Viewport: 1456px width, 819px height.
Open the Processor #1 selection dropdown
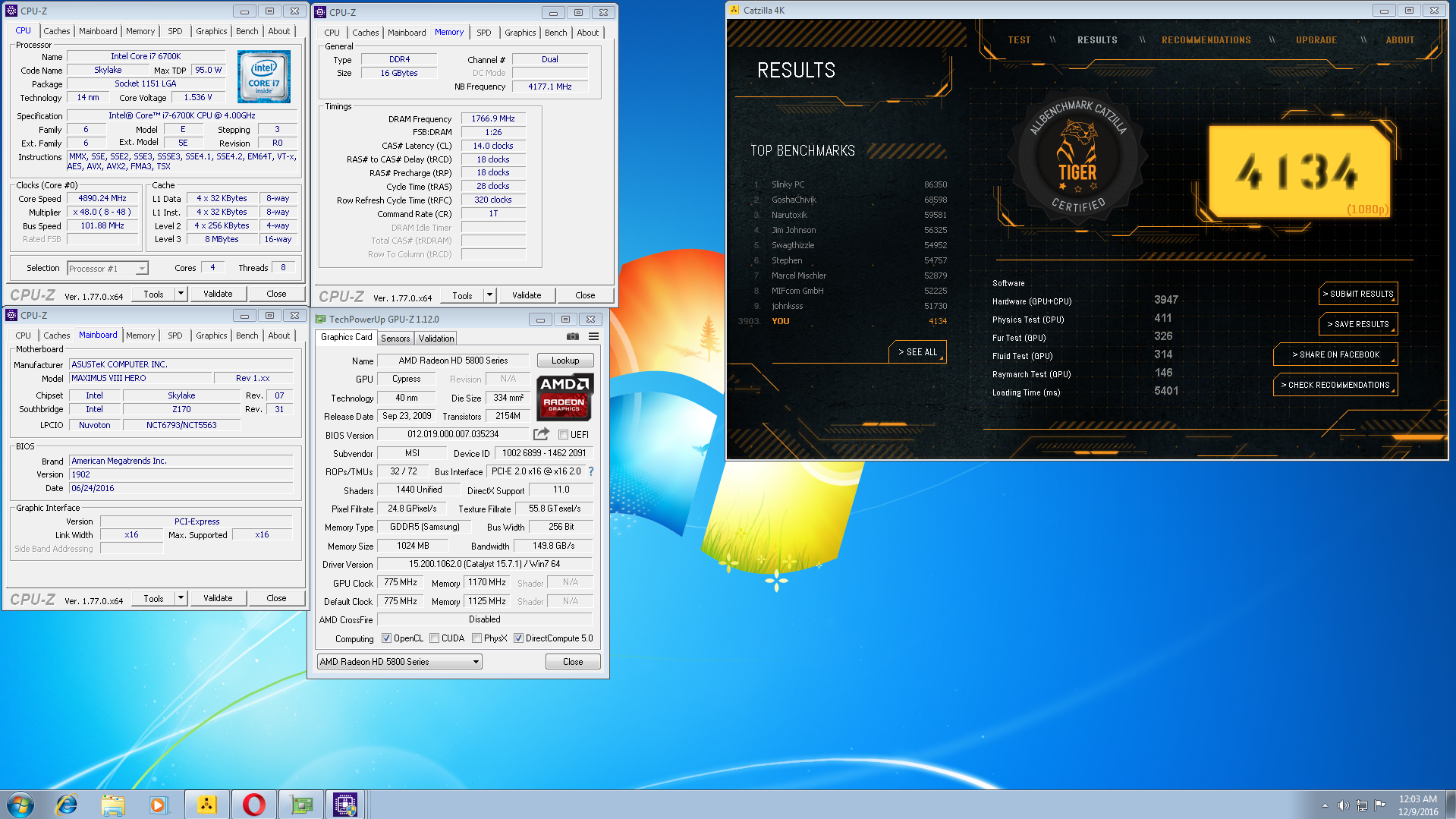point(107,269)
